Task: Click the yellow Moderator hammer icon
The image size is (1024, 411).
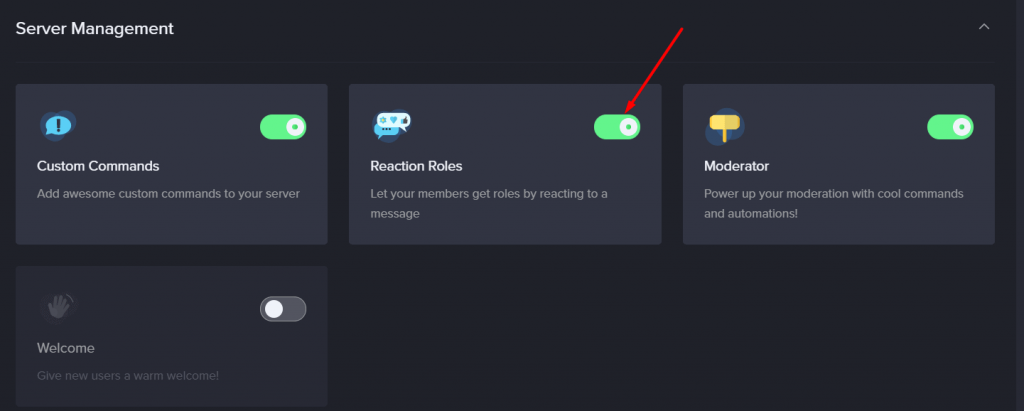Action: click(725, 126)
